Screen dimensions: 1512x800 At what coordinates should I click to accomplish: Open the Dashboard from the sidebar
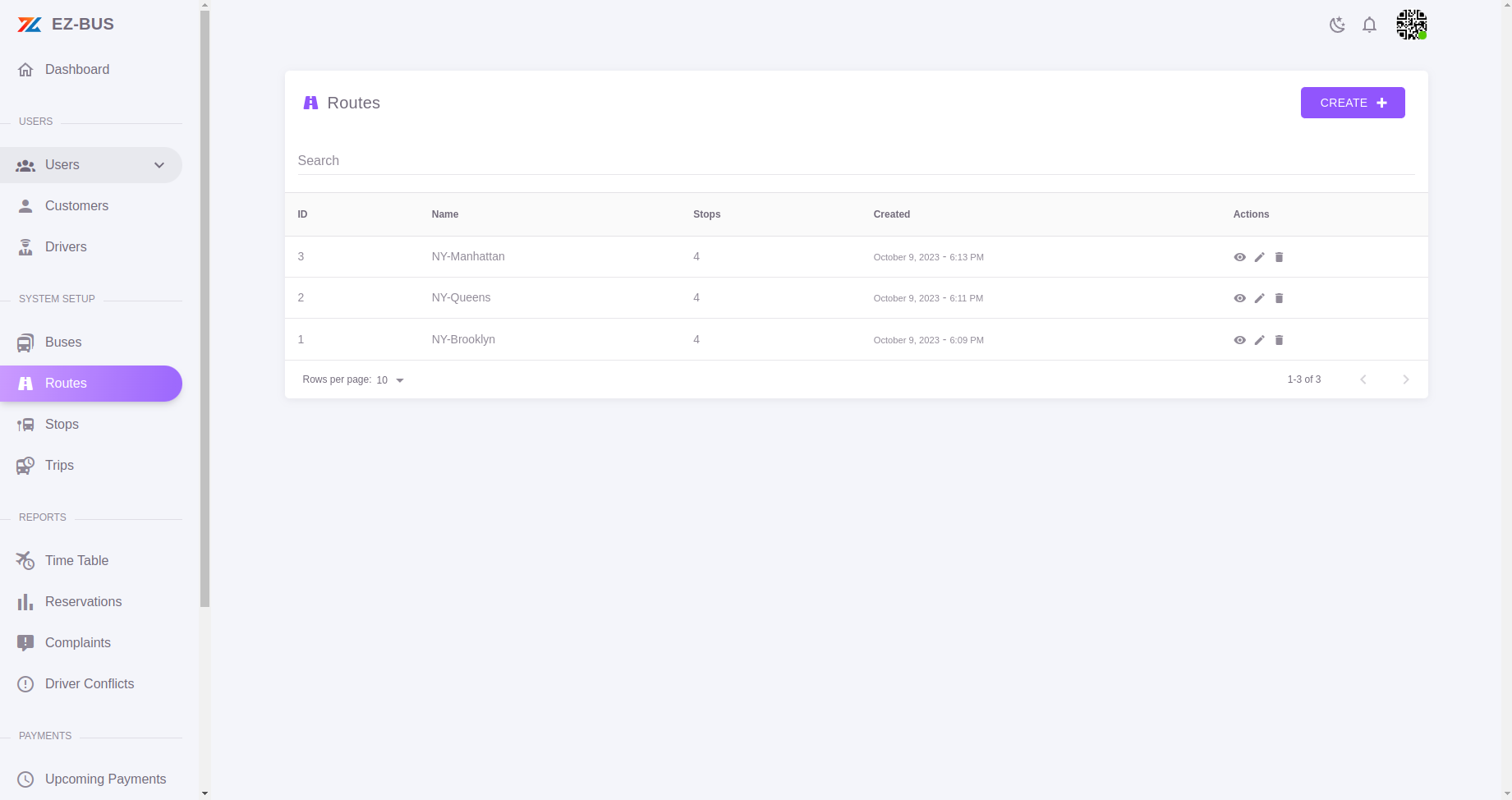[77, 69]
